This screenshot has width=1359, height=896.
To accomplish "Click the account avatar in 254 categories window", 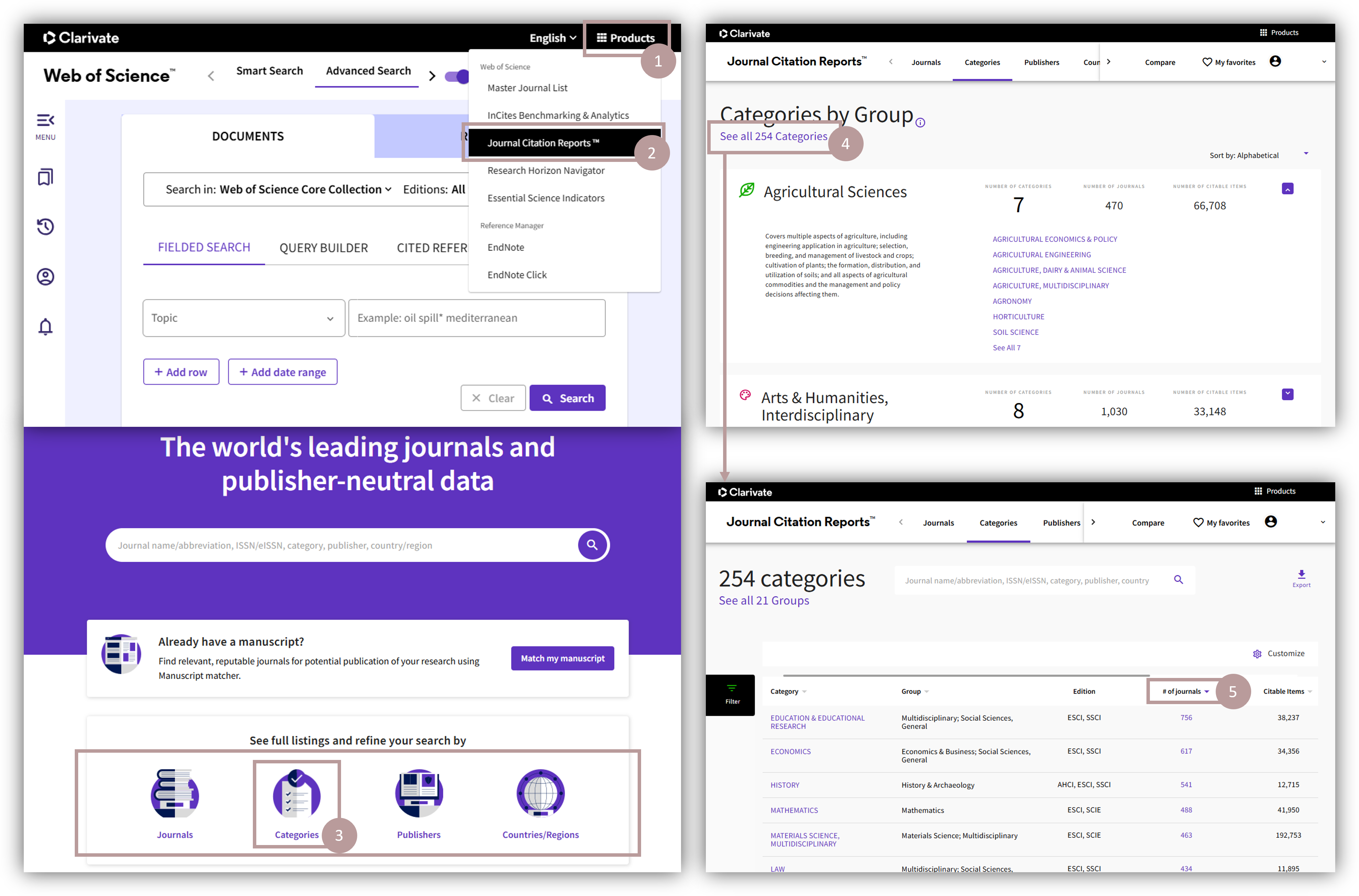I will click(x=1271, y=521).
